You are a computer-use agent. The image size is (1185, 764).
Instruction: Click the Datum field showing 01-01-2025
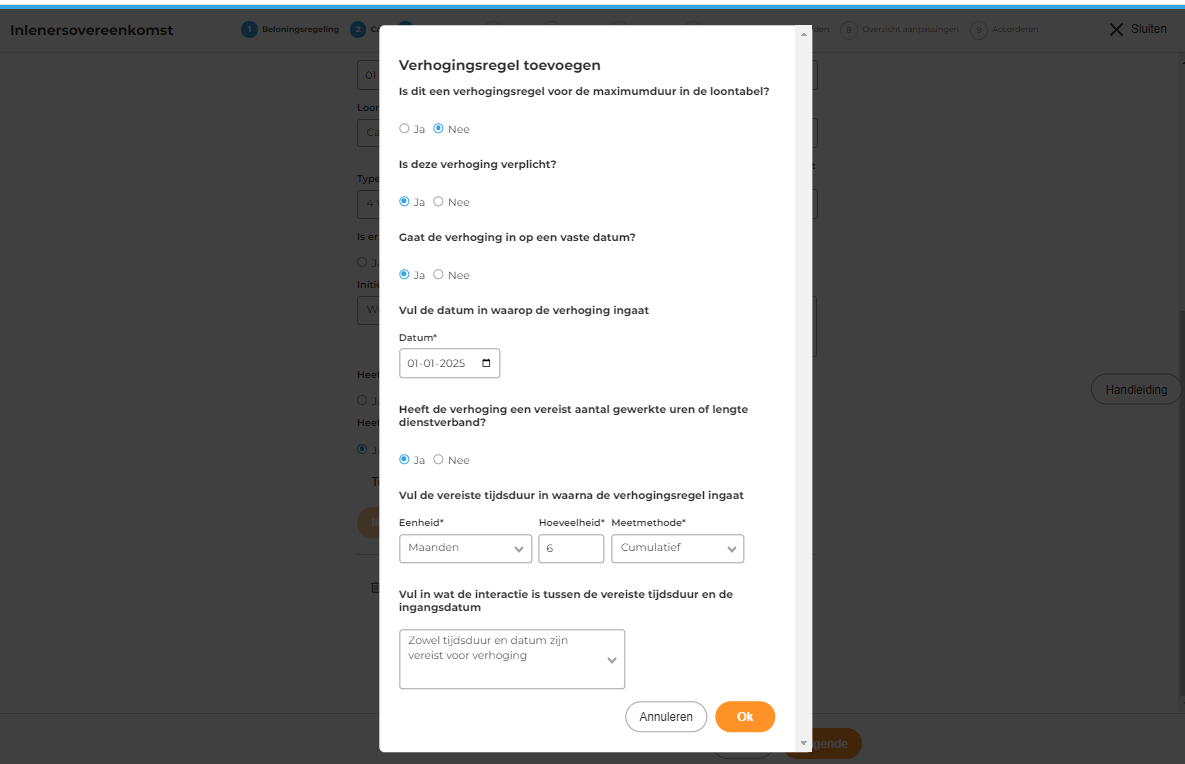point(438,364)
